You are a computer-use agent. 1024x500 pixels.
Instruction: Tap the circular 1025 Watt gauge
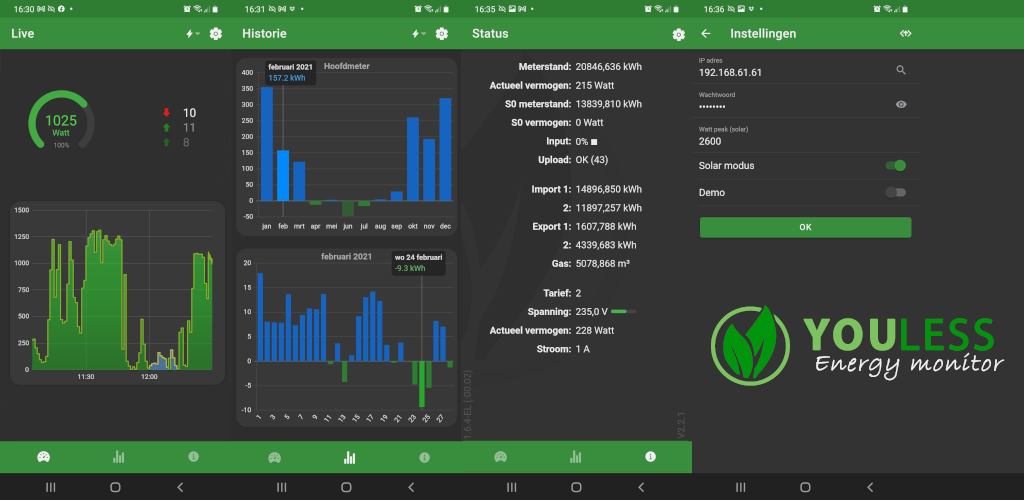[61, 125]
